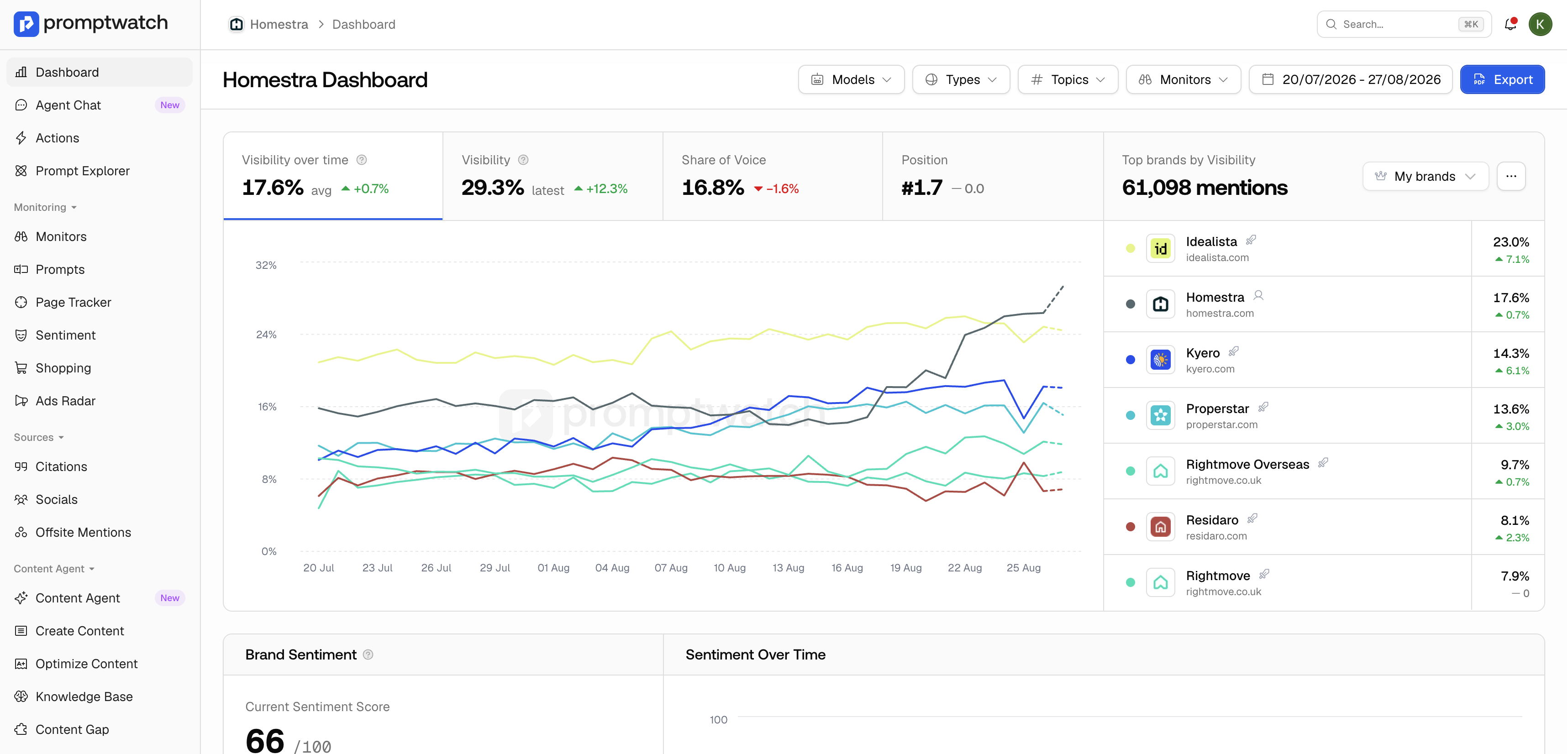The height and width of the screenshot is (754, 1568).
Task: Collapse the Content Agent sidebar section
Action: click(54, 569)
